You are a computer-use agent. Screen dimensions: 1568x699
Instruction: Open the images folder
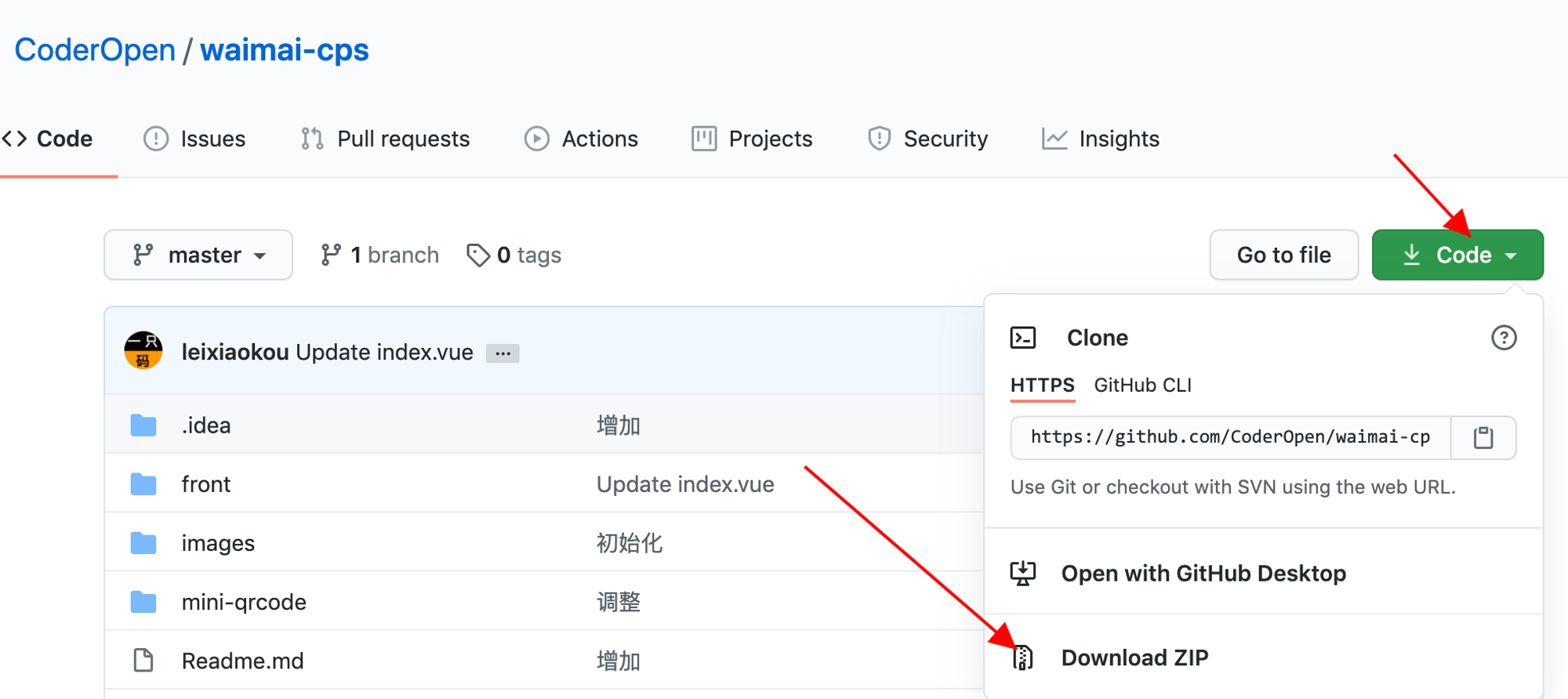(x=218, y=543)
